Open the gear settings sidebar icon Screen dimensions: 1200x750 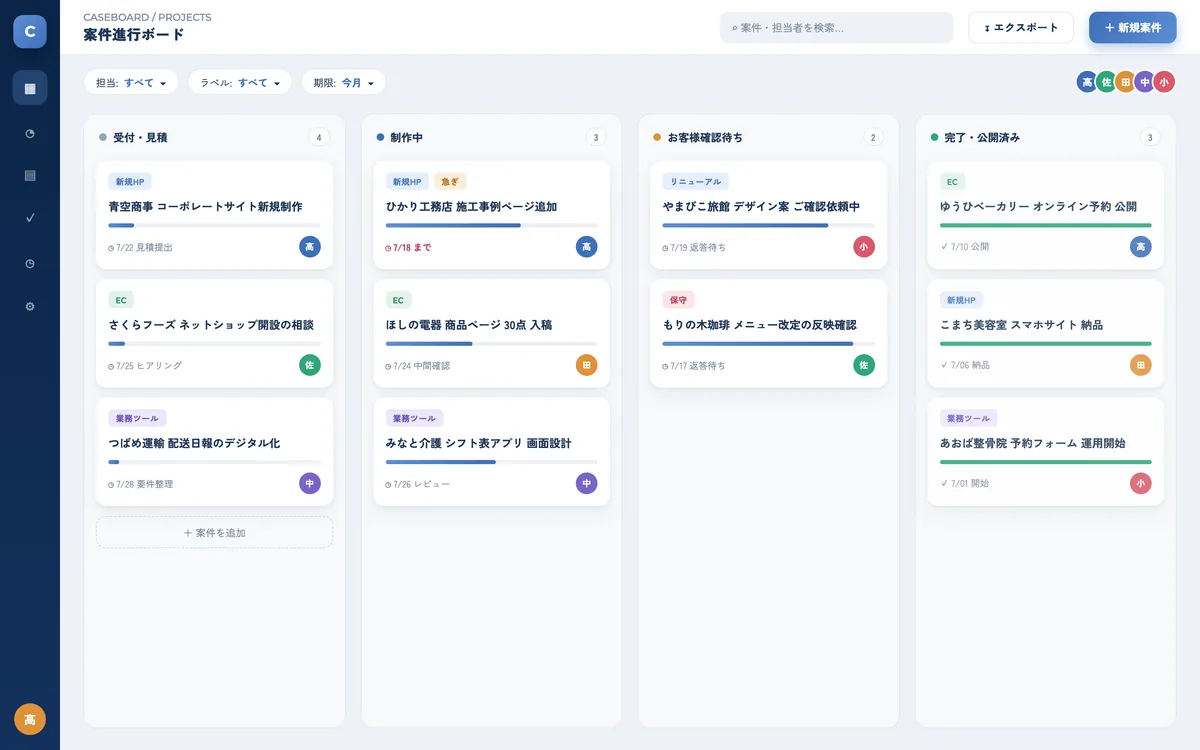(x=30, y=306)
